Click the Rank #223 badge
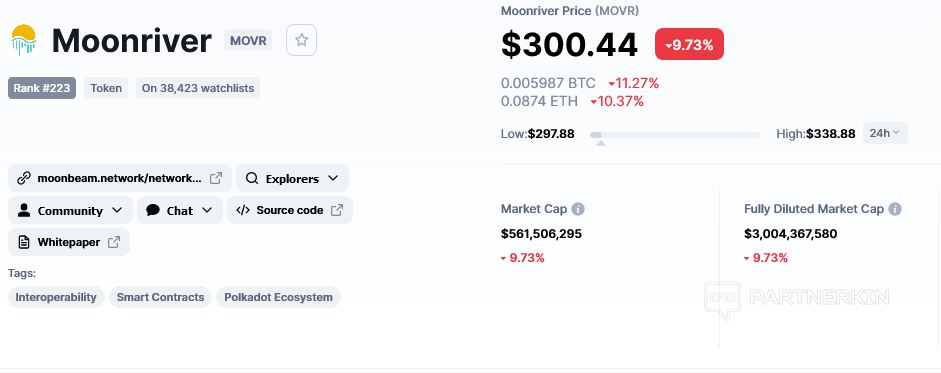941x373 pixels. pyautogui.click(x=42, y=88)
